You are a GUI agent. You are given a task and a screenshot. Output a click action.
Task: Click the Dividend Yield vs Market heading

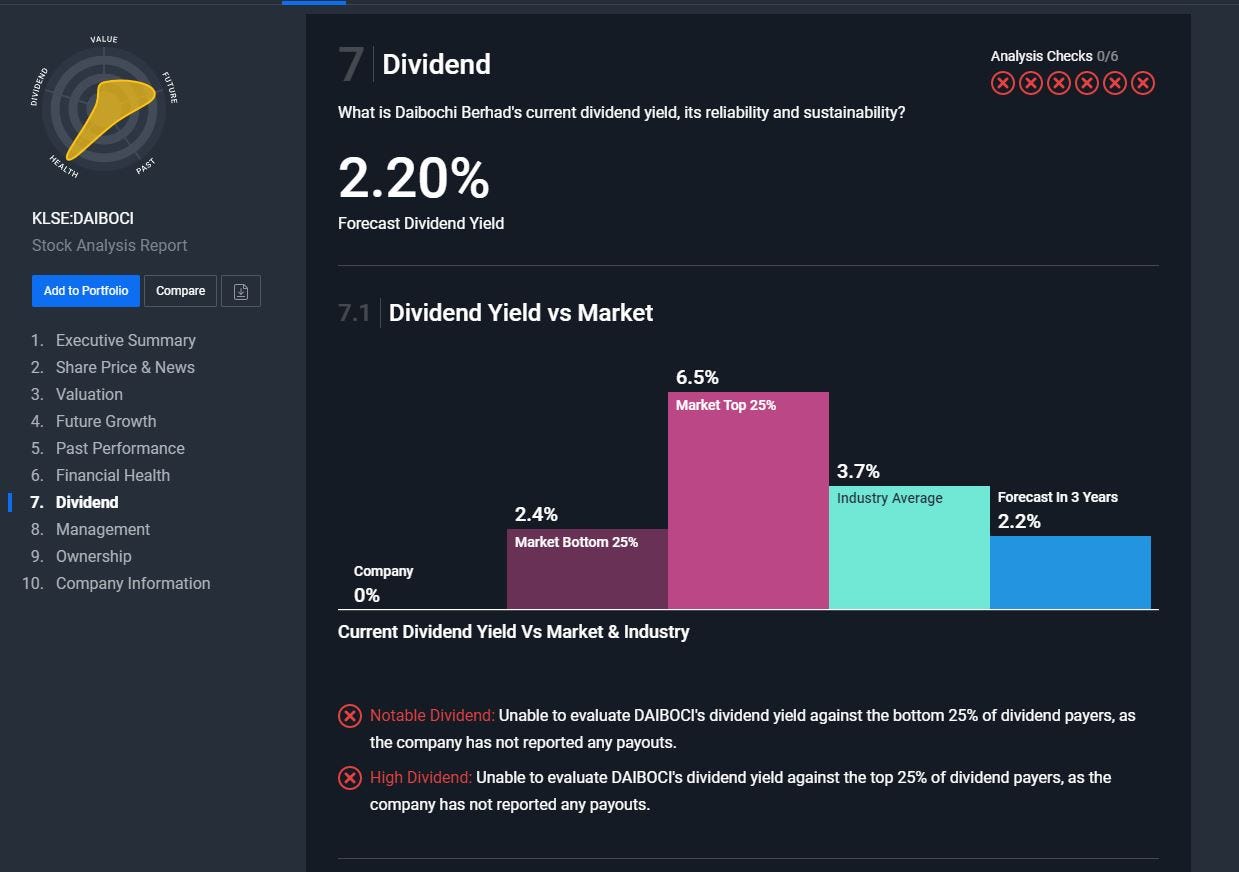(521, 313)
